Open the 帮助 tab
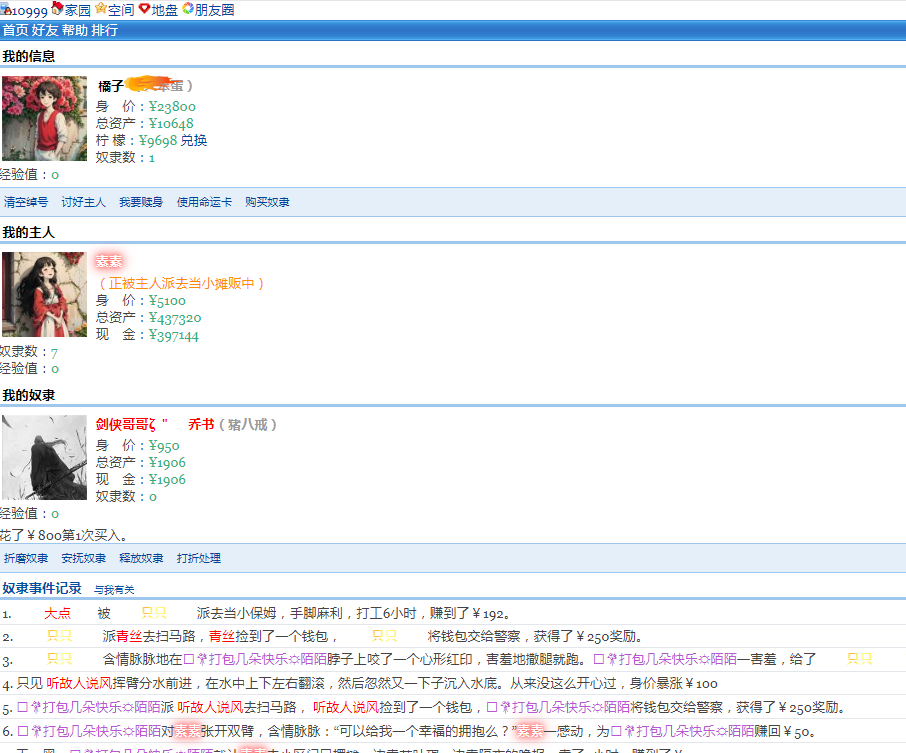The width and height of the screenshot is (906, 753). coord(75,30)
